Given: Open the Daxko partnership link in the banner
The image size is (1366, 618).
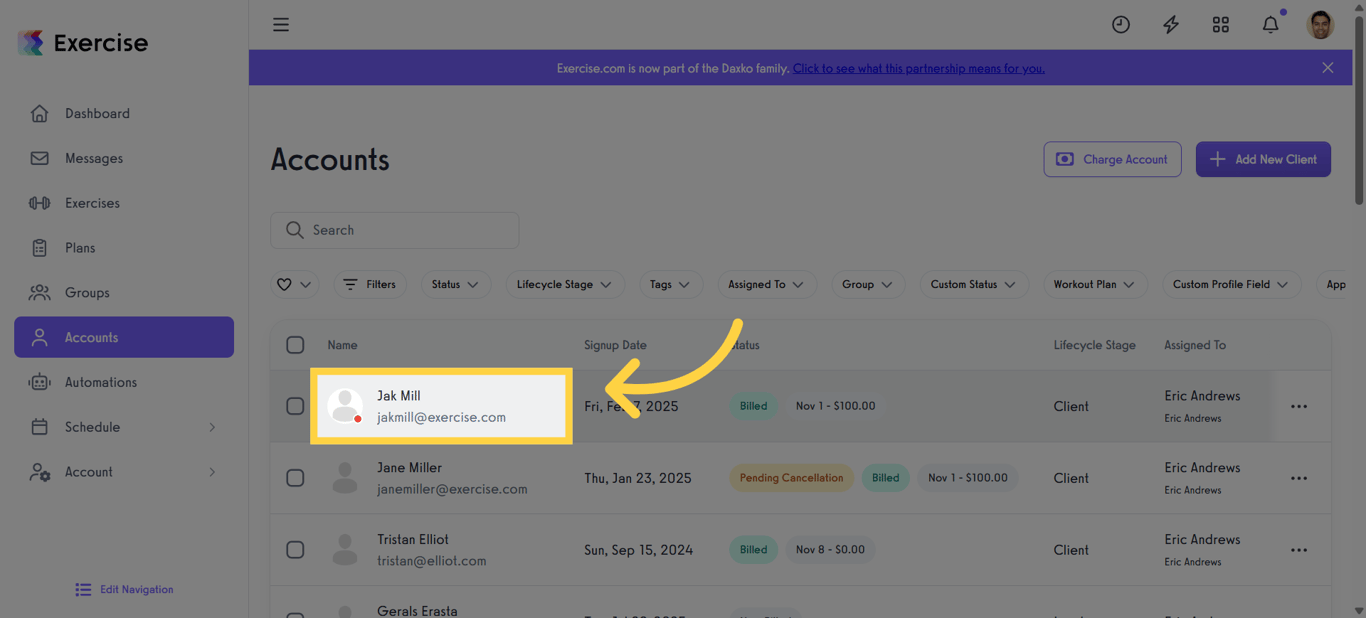Looking at the screenshot, I should pyautogui.click(x=918, y=68).
